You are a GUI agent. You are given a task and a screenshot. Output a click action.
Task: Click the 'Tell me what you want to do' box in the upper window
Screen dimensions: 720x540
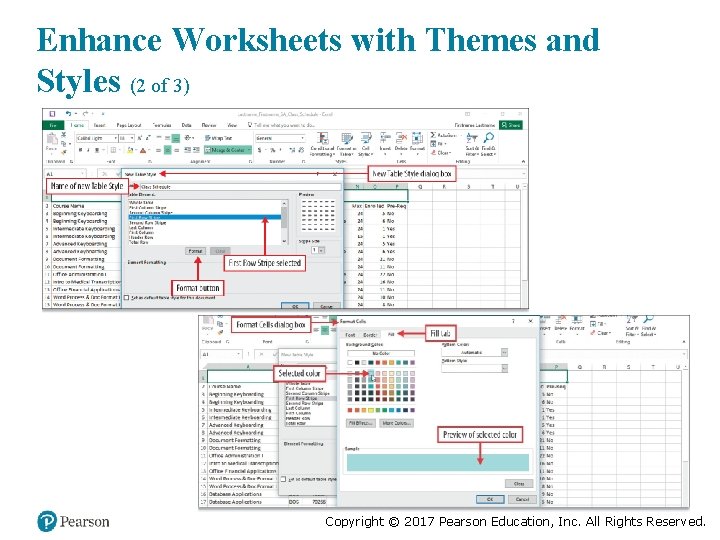tap(281, 125)
